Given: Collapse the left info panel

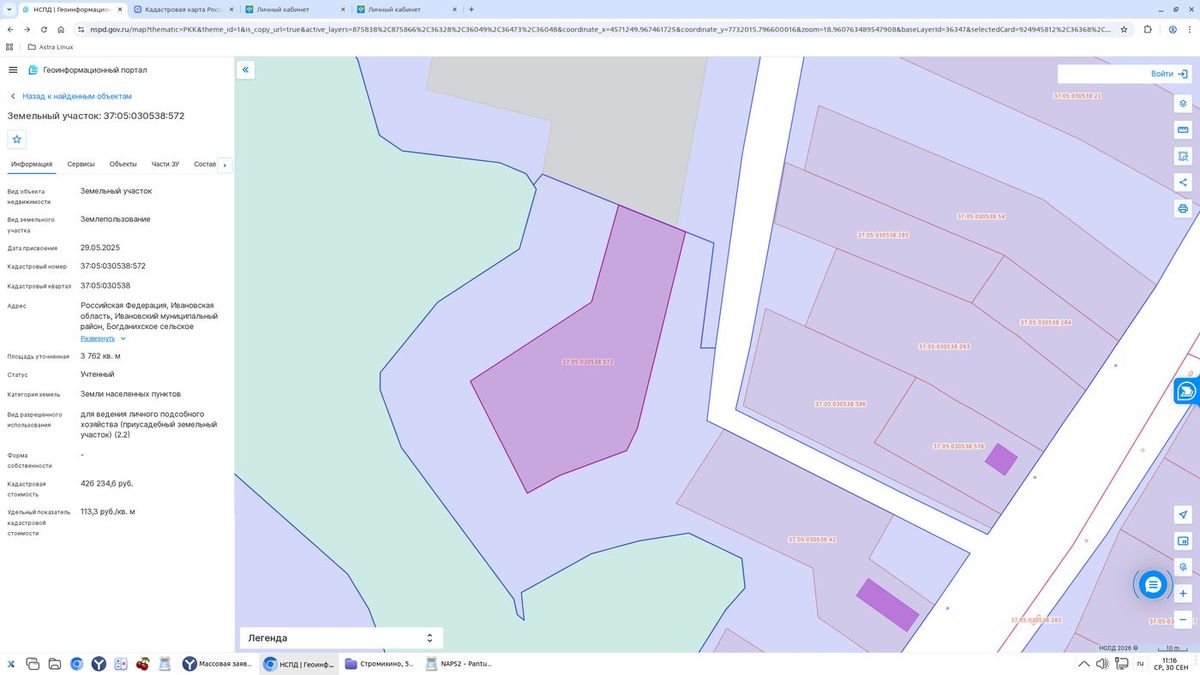Looking at the screenshot, I should pos(246,70).
